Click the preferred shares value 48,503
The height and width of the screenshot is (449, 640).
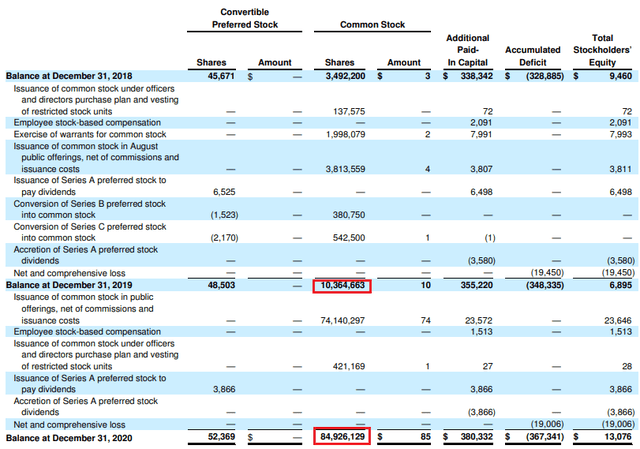click(221, 285)
